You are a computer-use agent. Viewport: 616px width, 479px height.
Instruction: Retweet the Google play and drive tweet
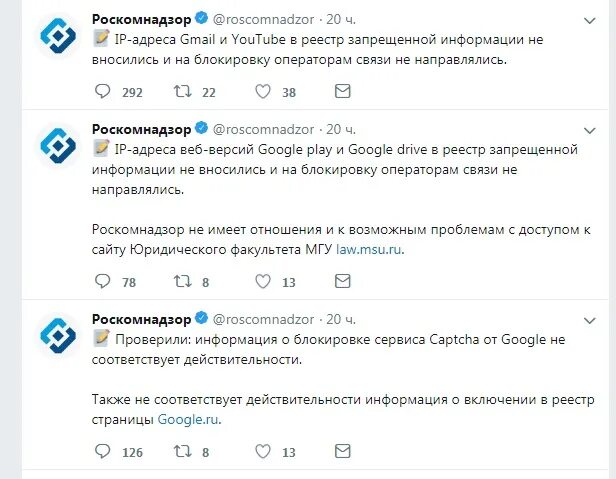[x=183, y=281]
